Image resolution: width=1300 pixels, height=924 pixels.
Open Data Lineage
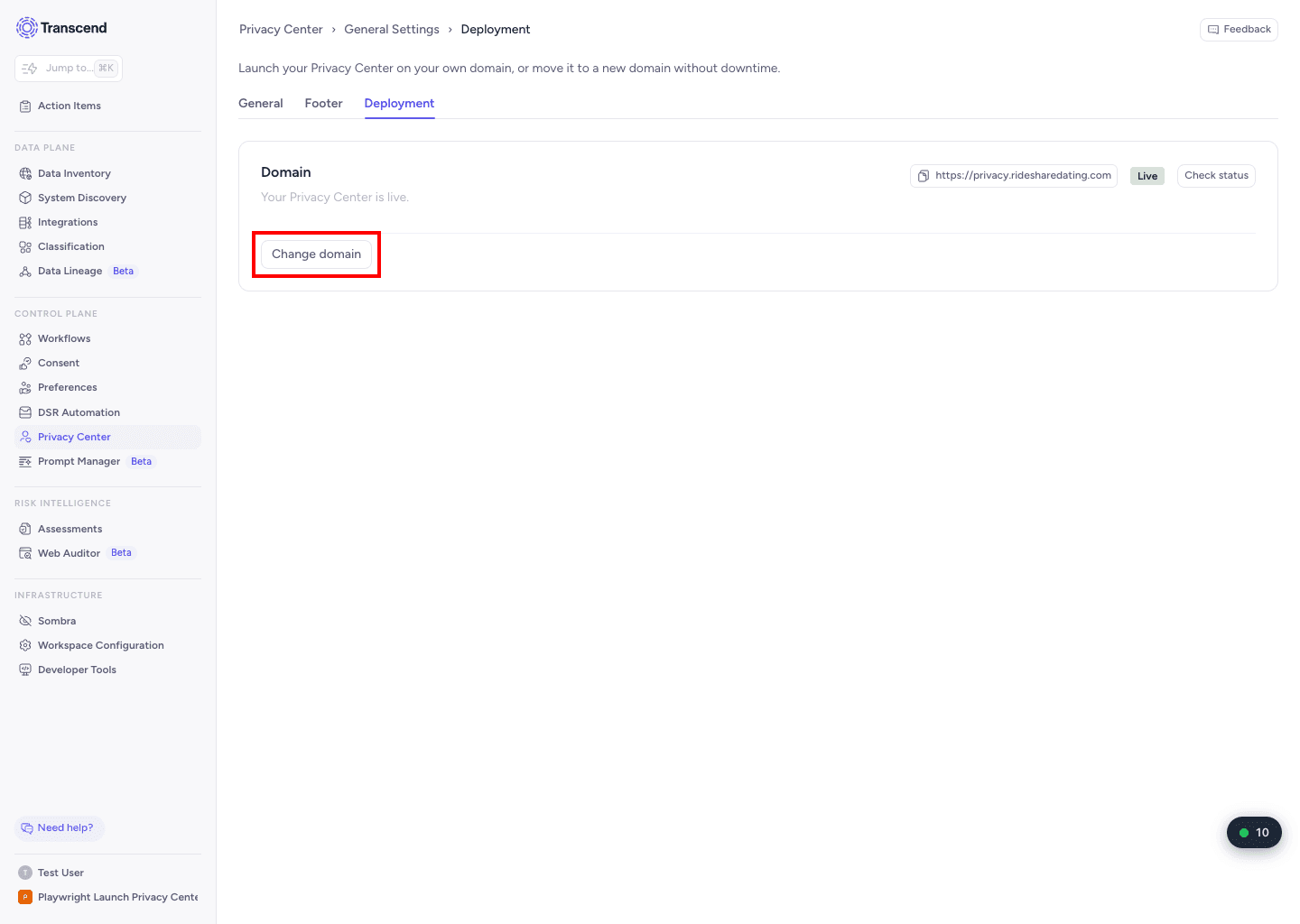click(x=107, y=271)
